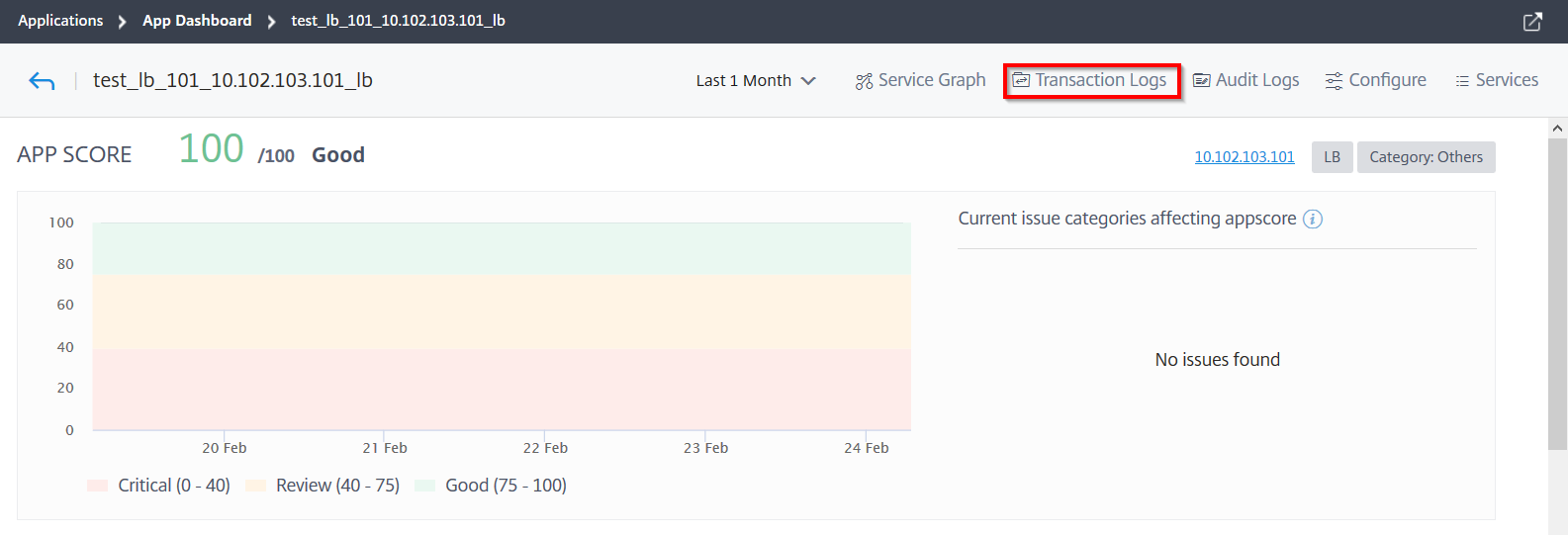
Task: Toggle Critical (0 - 40) legend swatch
Action: (97, 486)
